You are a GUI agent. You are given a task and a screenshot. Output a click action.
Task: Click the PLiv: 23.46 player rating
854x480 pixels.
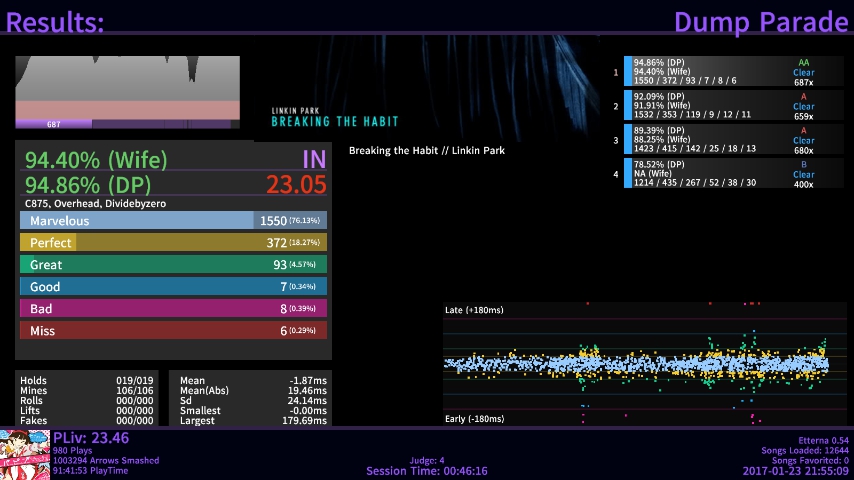coord(91,438)
